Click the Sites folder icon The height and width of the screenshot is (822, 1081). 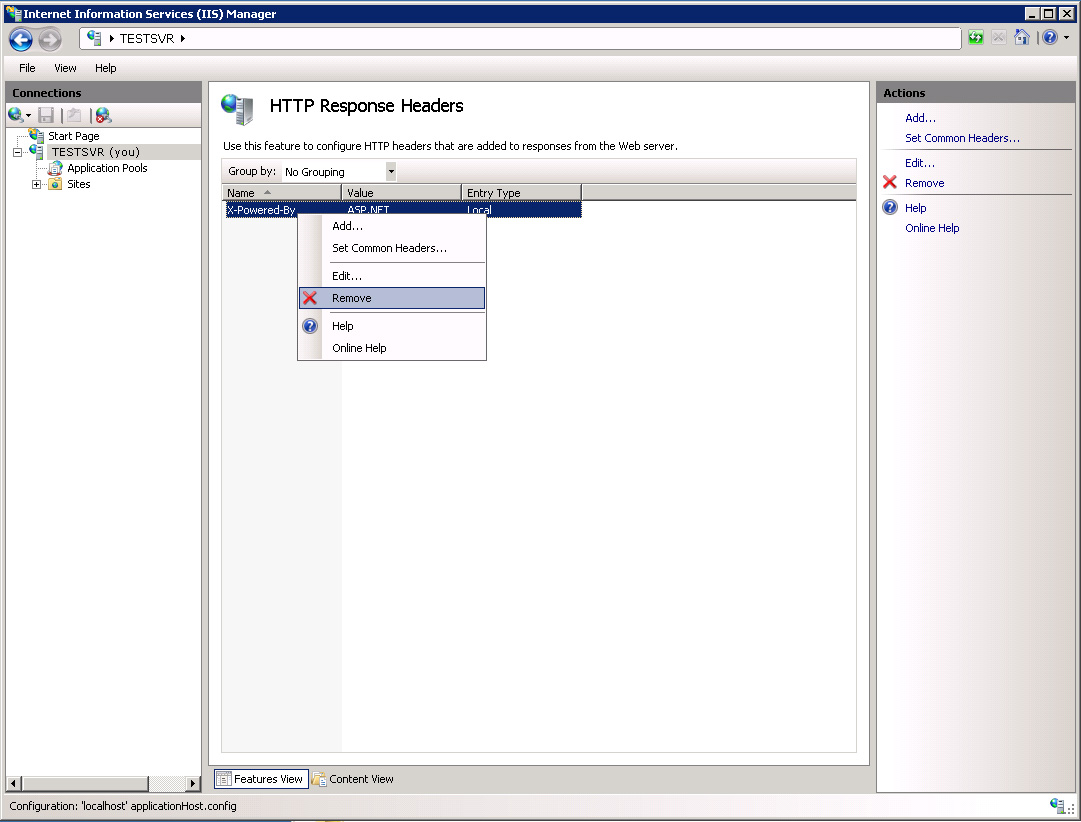(55, 184)
